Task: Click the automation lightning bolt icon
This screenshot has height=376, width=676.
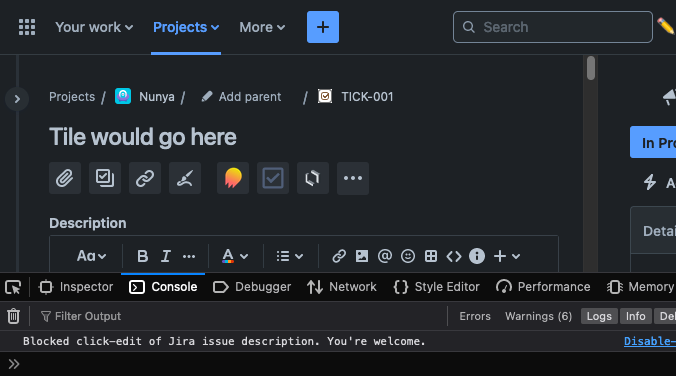Action: click(x=650, y=182)
